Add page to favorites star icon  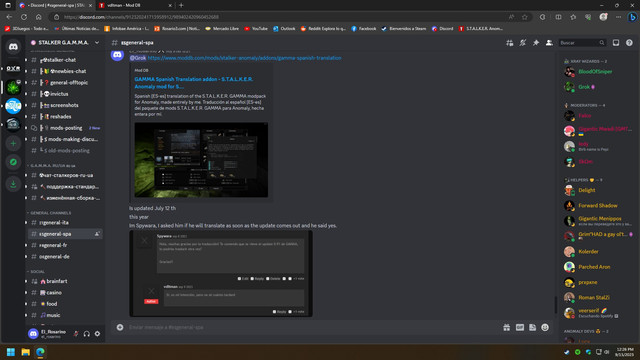click(525, 17)
